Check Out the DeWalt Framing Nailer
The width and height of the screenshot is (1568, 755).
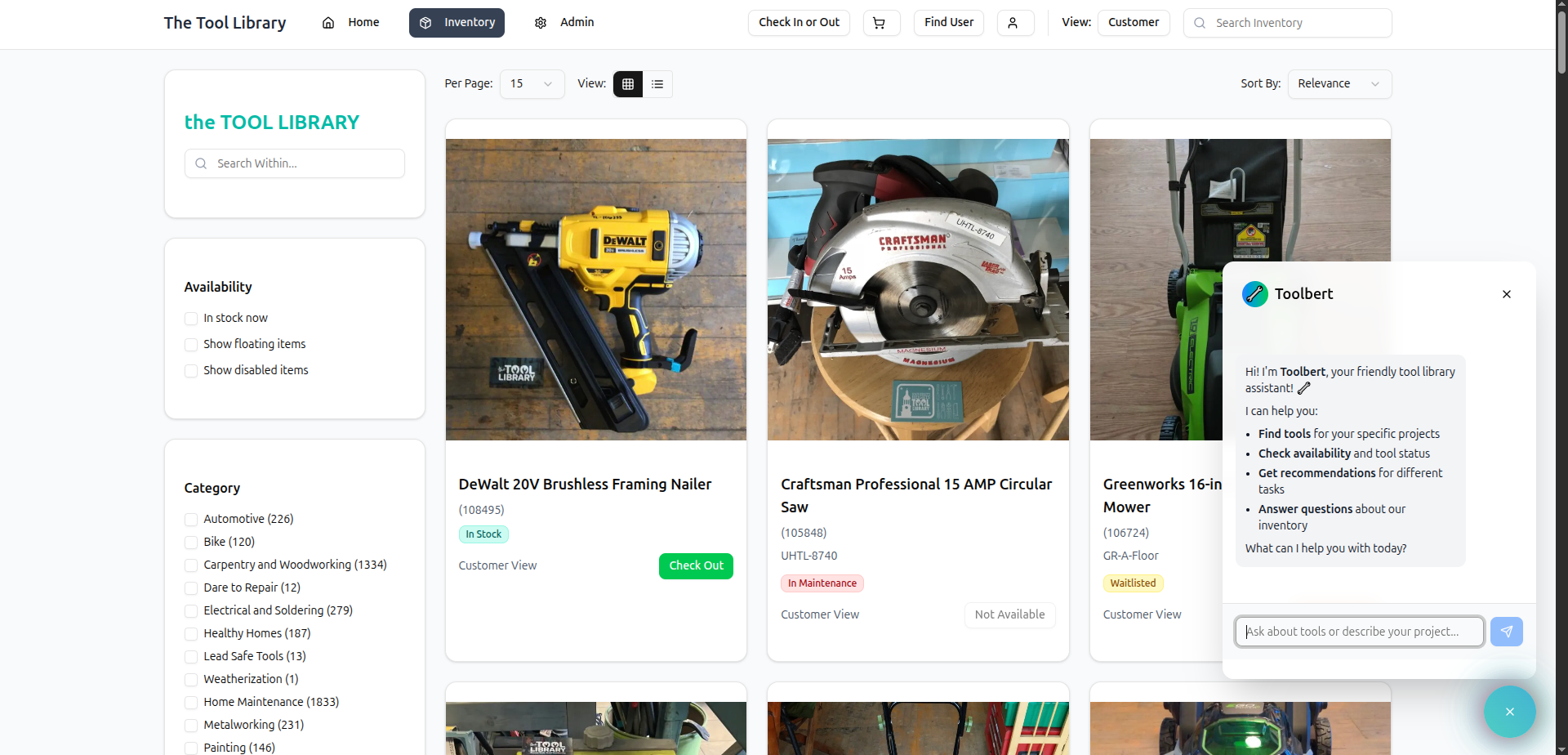pyautogui.click(x=696, y=566)
